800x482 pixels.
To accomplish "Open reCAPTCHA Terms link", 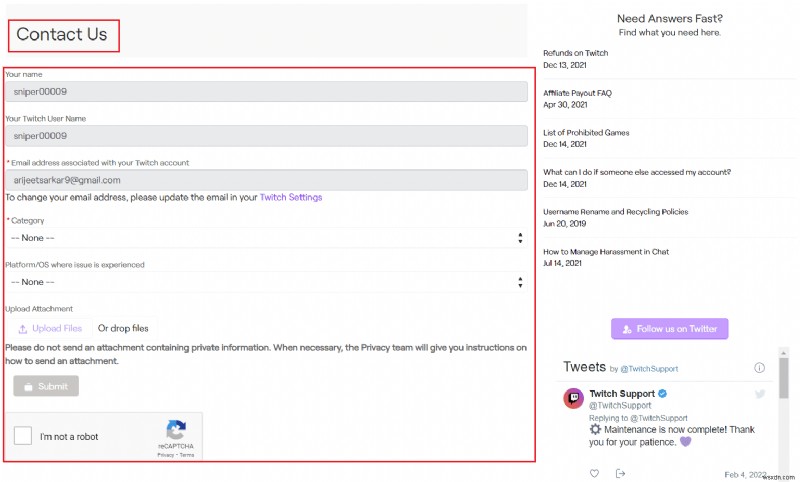I will click(187, 455).
